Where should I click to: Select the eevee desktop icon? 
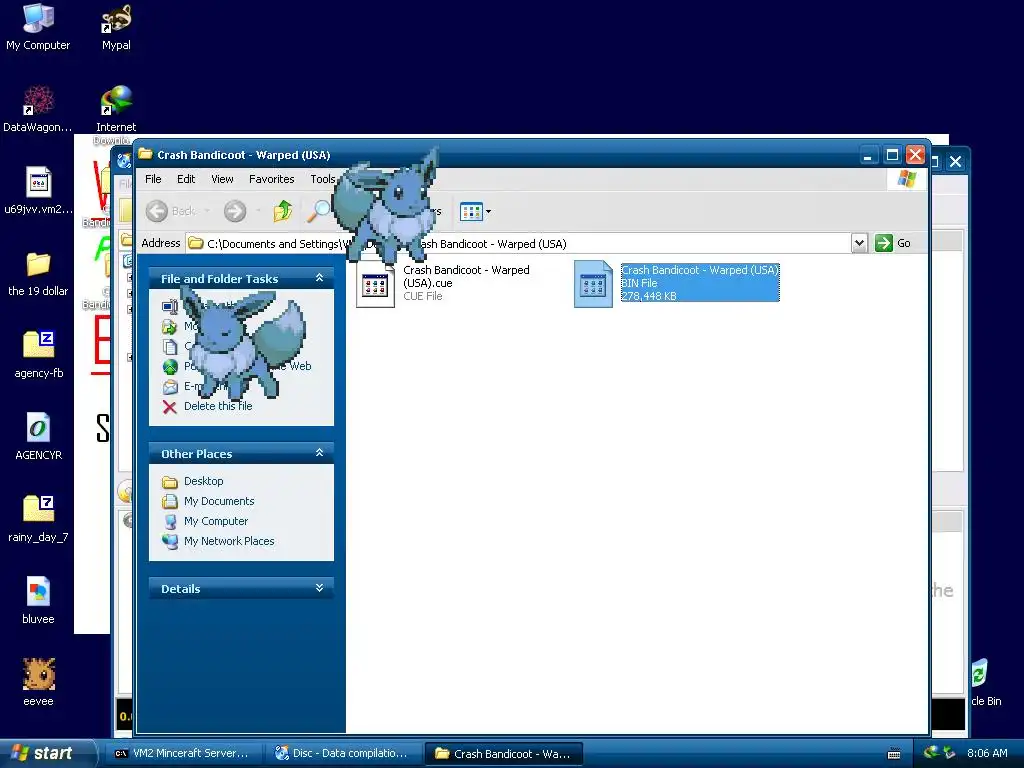[x=38, y=683]
